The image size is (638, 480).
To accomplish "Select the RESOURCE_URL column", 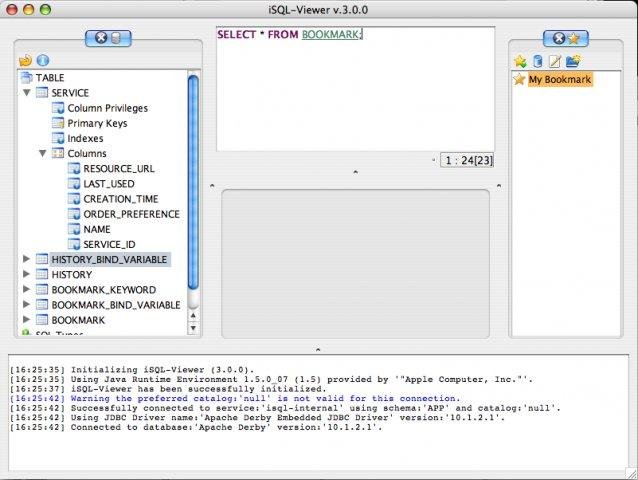I will point(119,168).
